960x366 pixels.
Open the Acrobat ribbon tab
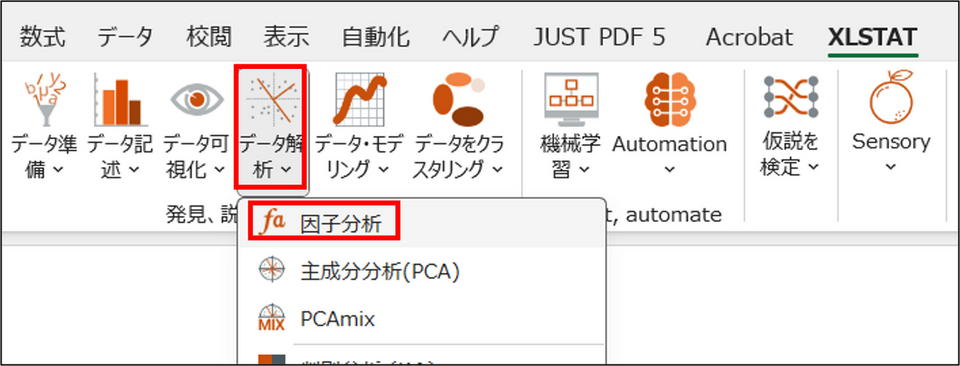click(x=749, y=37)
